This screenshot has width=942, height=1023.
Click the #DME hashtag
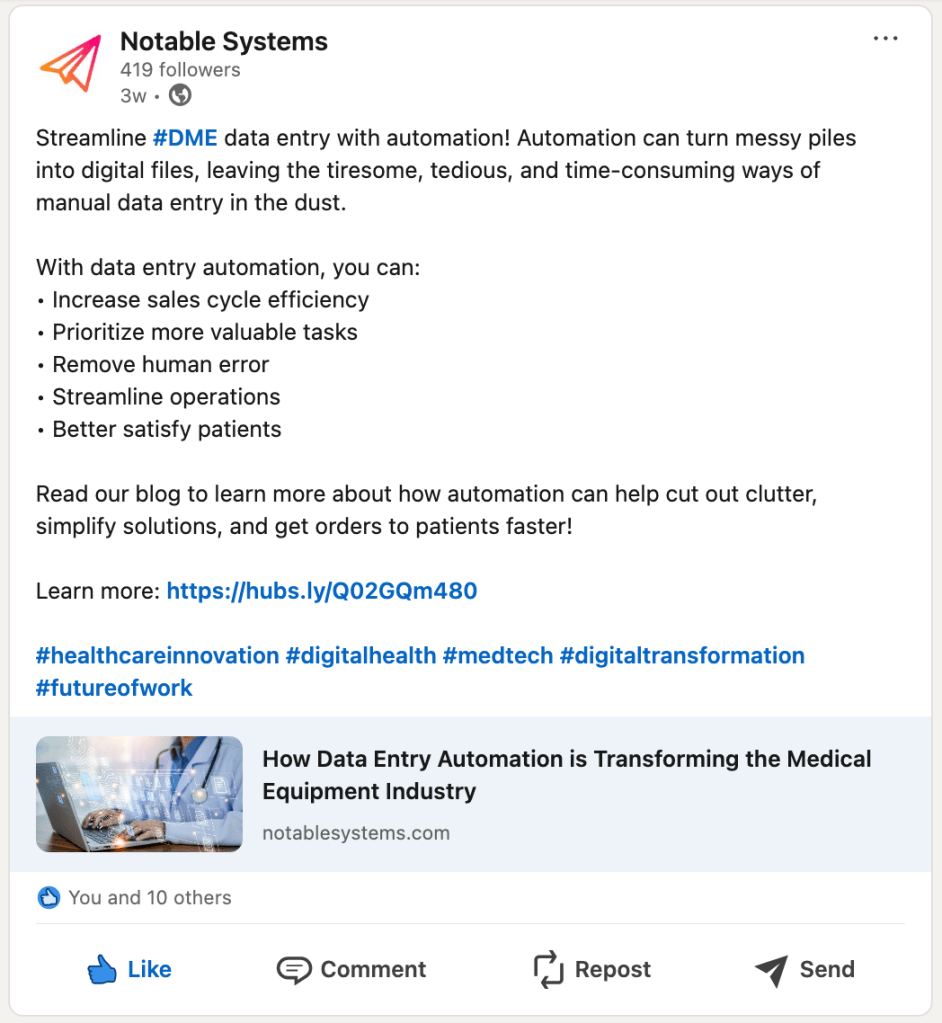(185, 138)
